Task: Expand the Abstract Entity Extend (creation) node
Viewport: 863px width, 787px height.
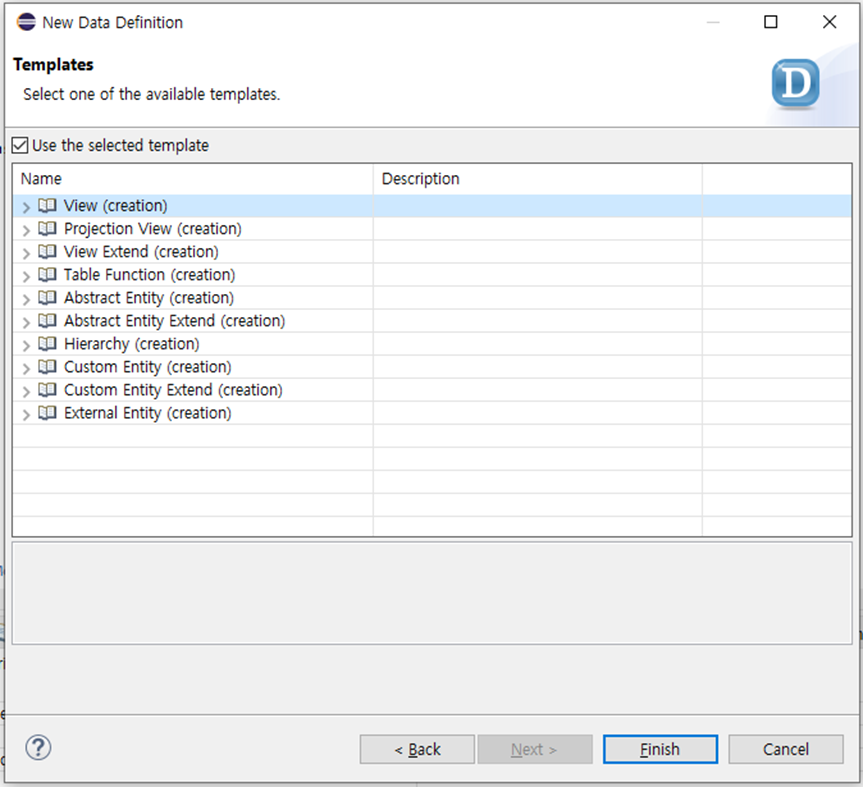Action: click(26, 322)
